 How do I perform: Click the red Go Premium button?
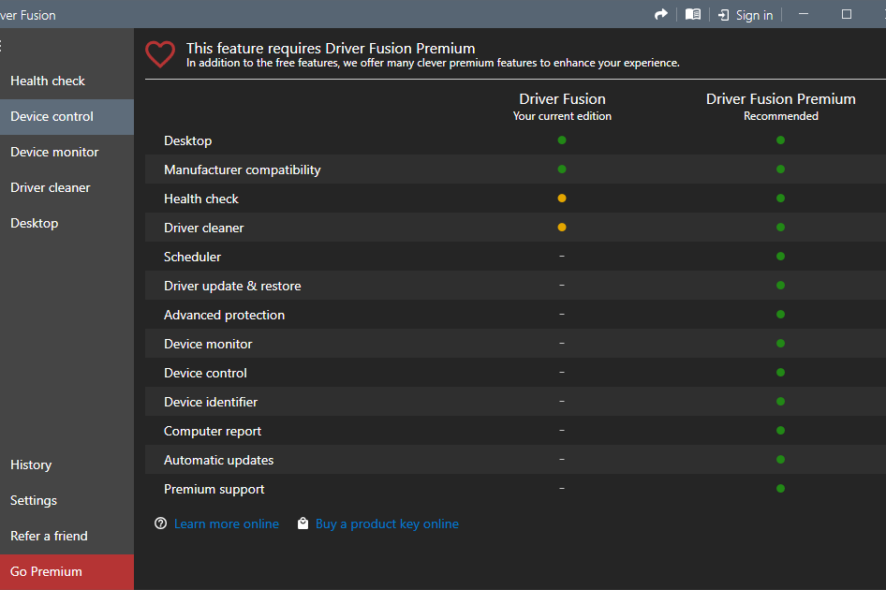[x=67, y=572]
